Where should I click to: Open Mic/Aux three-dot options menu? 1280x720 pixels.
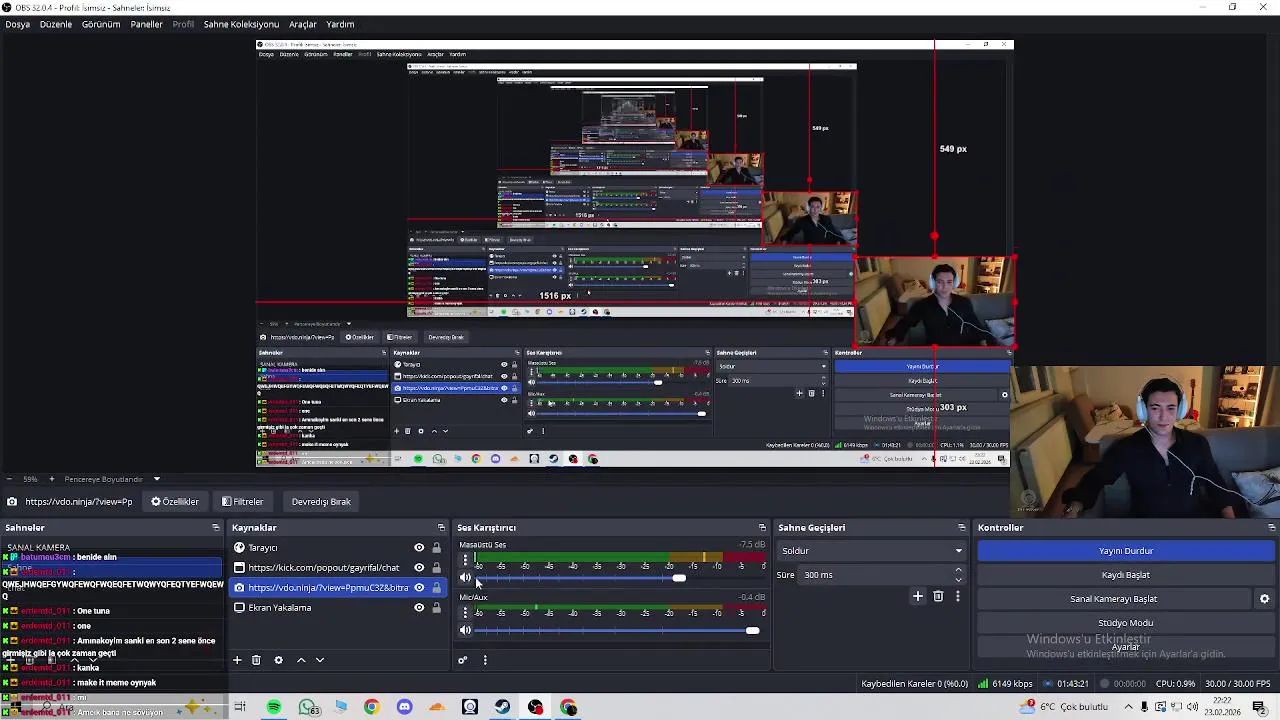[x=465, y=612]
